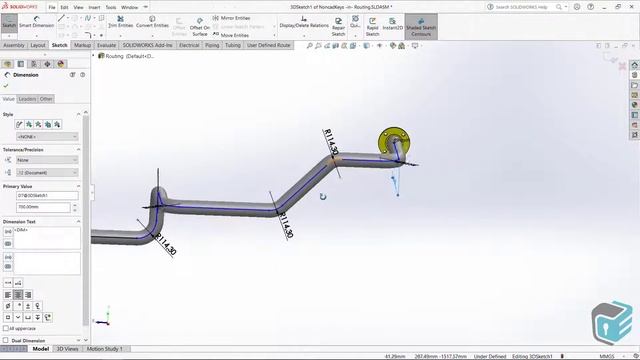
Task: Switch to the 3D Views bottom tab
Action: [x=67, y=349]
